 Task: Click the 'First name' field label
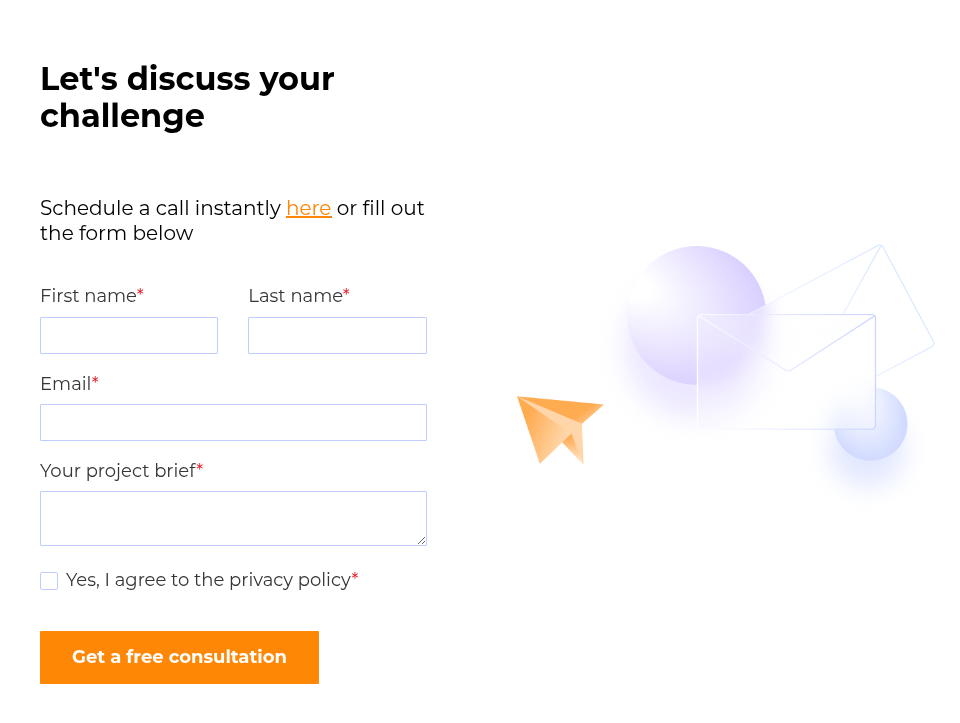(88, 296)
